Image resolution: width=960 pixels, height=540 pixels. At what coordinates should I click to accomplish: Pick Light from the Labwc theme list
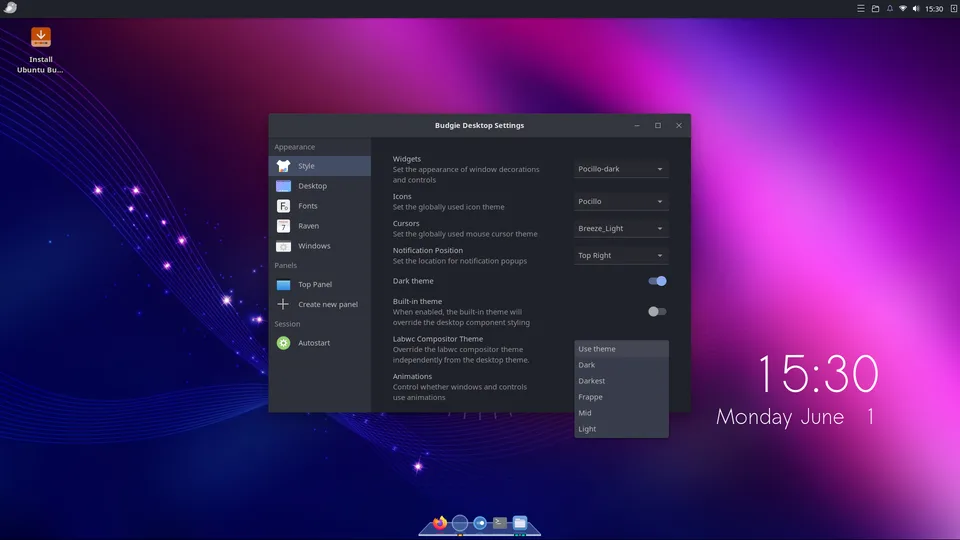(x=621, y=429)
